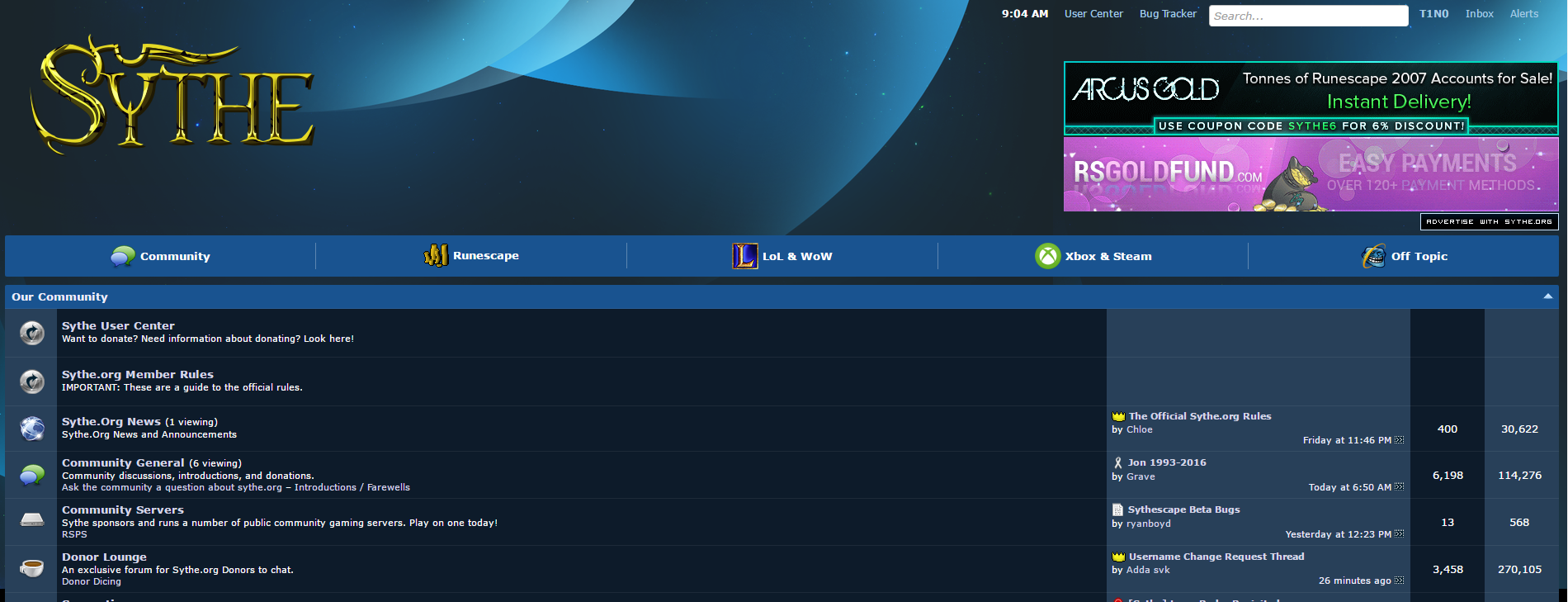The height and width of the screenshot is (602, 1568).
Task: Click the Community speech bubble icon in navbar
Action: (123, 256)
